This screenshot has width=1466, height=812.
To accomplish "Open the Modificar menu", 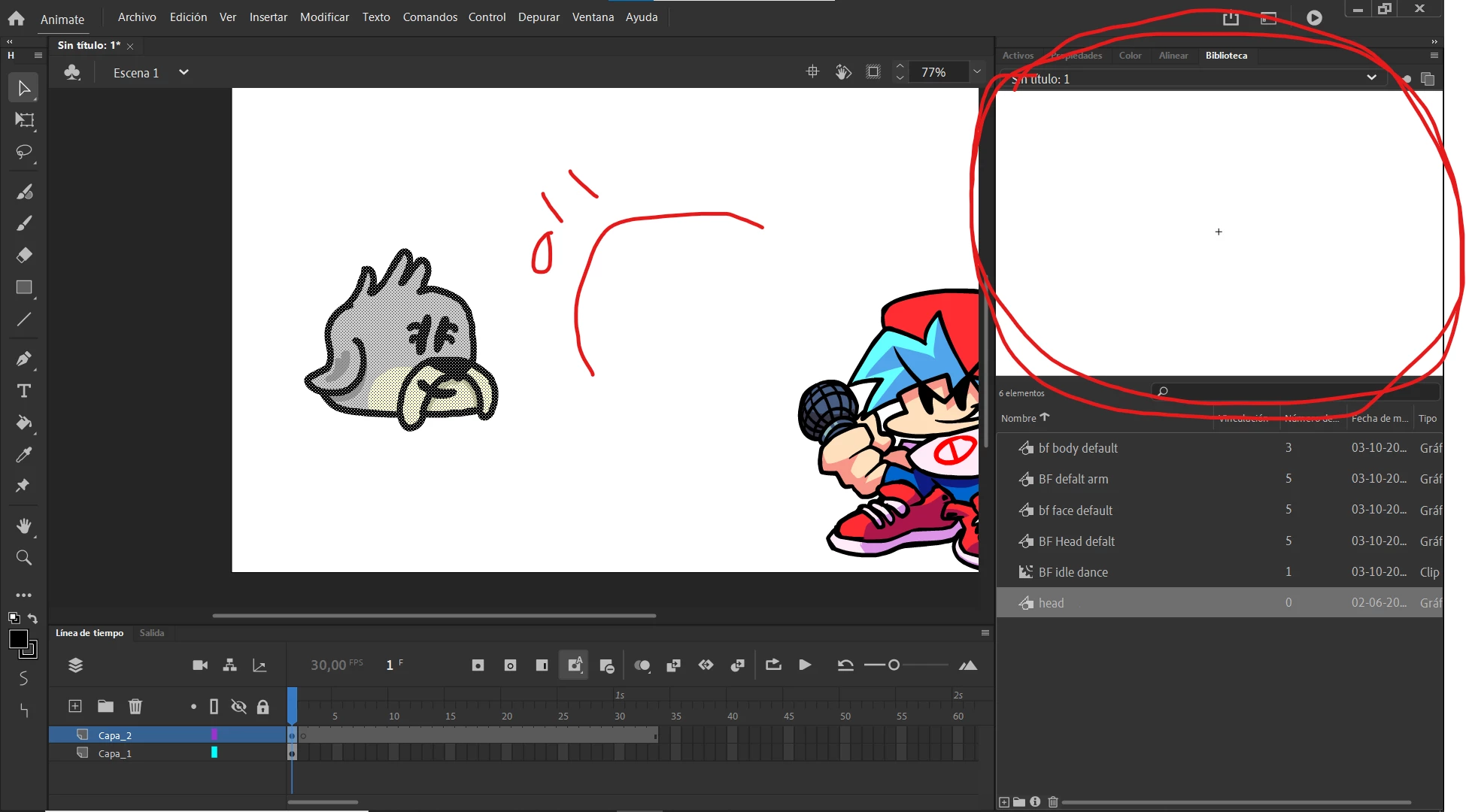I will click(324, 17).
